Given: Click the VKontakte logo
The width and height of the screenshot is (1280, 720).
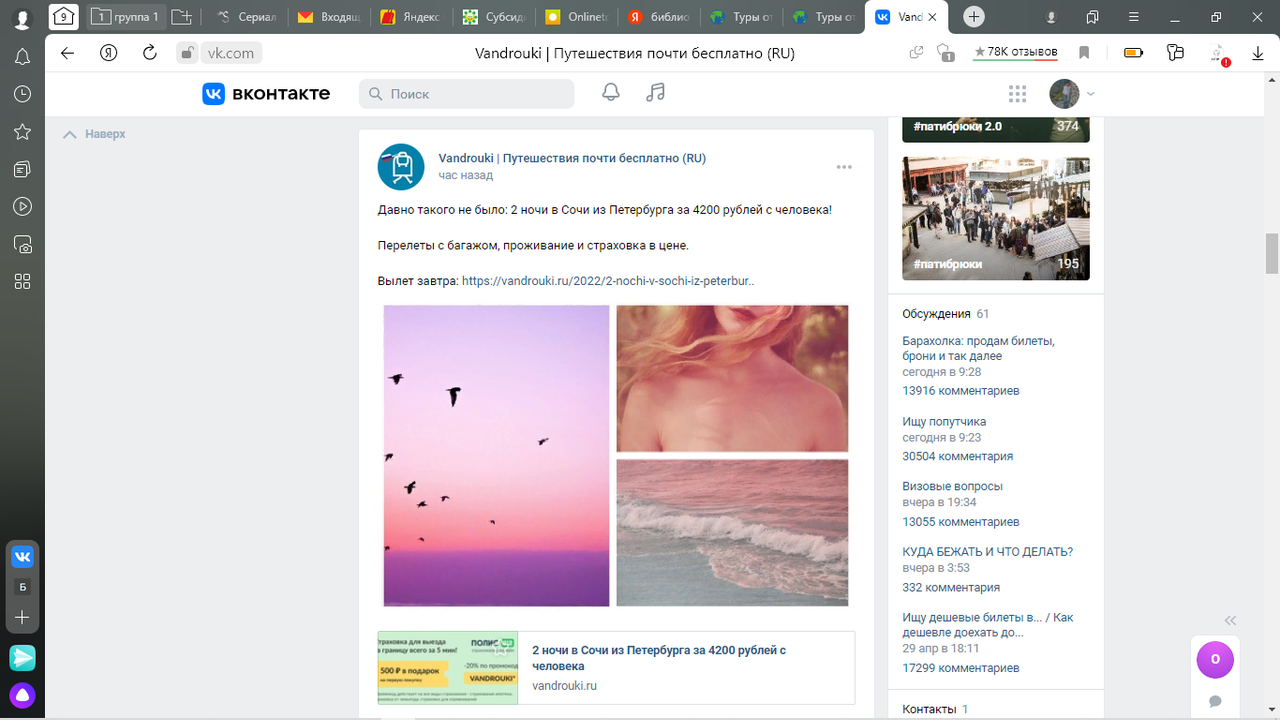Looking at the screenshot, I should pyautogui.click(x=266, y=93).
